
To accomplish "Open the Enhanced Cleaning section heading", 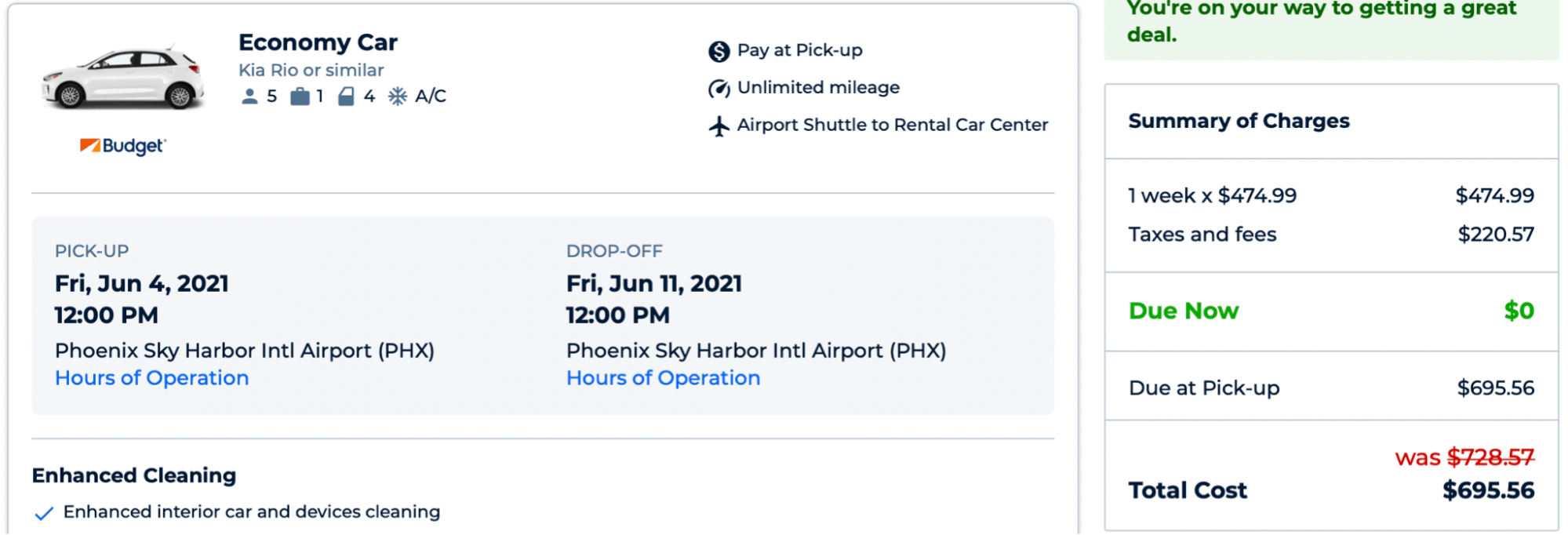I will (x=133, y=475).
